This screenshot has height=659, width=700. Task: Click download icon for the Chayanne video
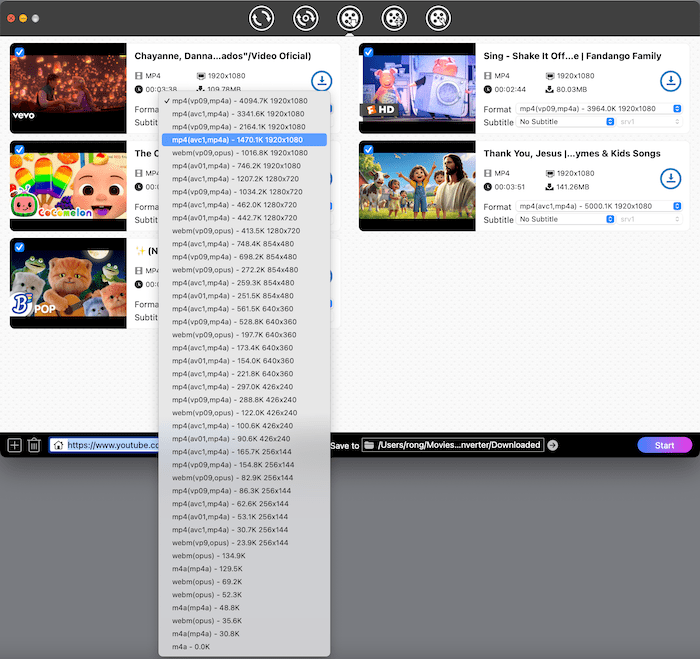(322, 81)
